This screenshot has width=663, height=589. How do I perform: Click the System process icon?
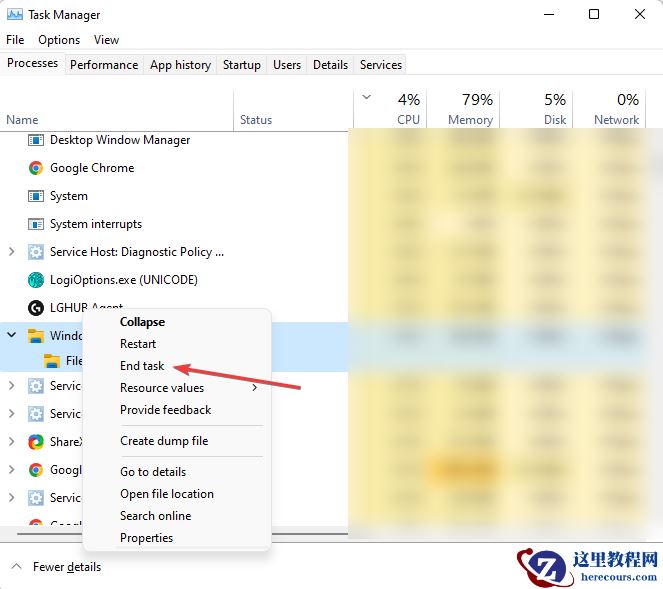pyautogui.click(x=36, y=196)
